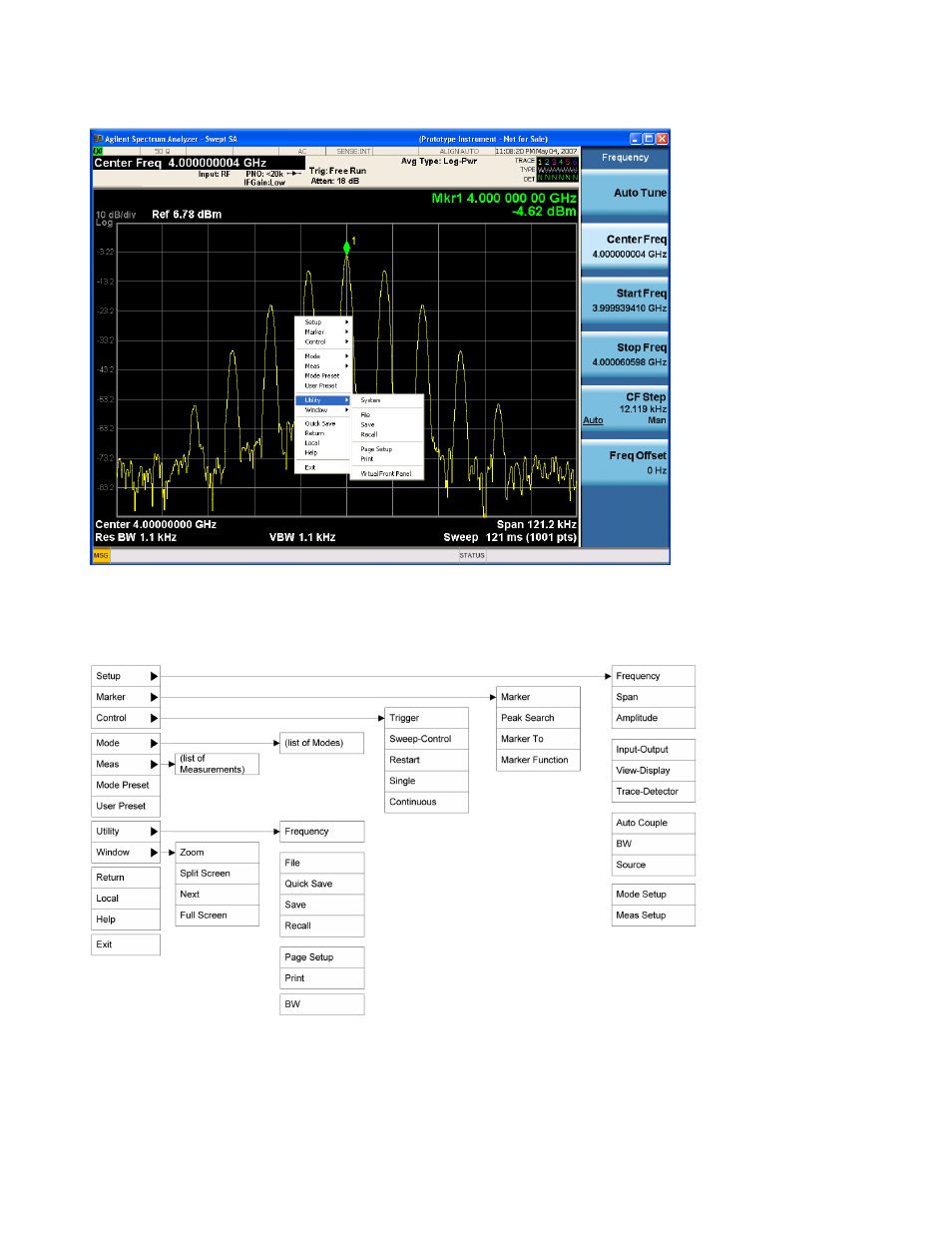Open Window entry in the pop-up menu
The width and height of the screenshot is (952, 1233).
coord(323,410)
